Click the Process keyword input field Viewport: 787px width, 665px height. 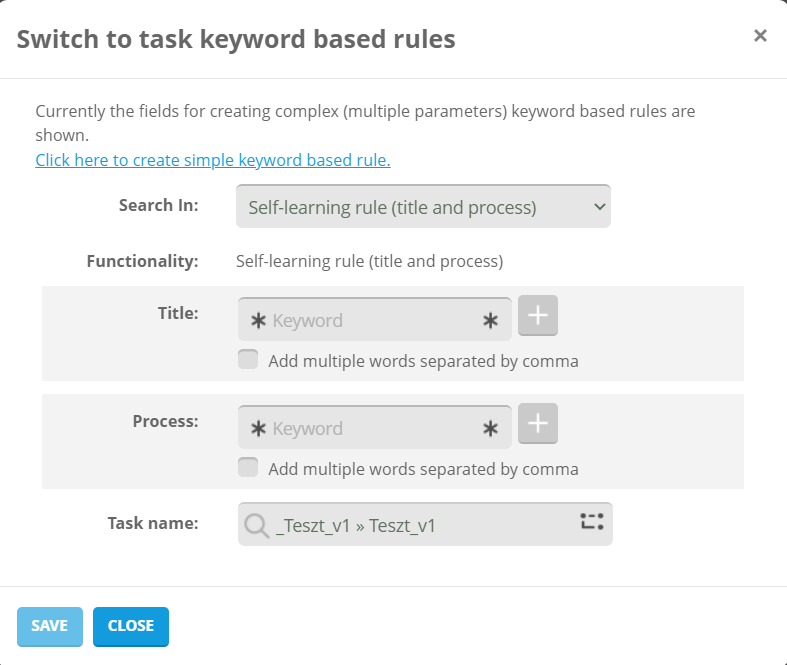coord(375,429)
